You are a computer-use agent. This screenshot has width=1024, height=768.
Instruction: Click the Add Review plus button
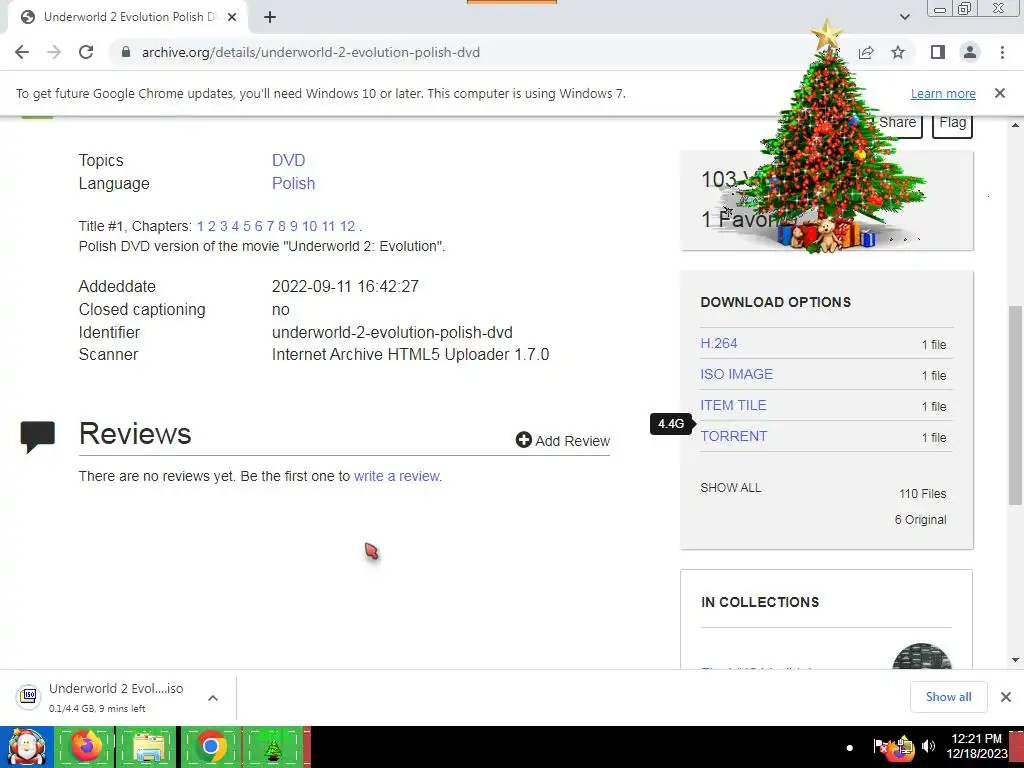pos(563,441)
